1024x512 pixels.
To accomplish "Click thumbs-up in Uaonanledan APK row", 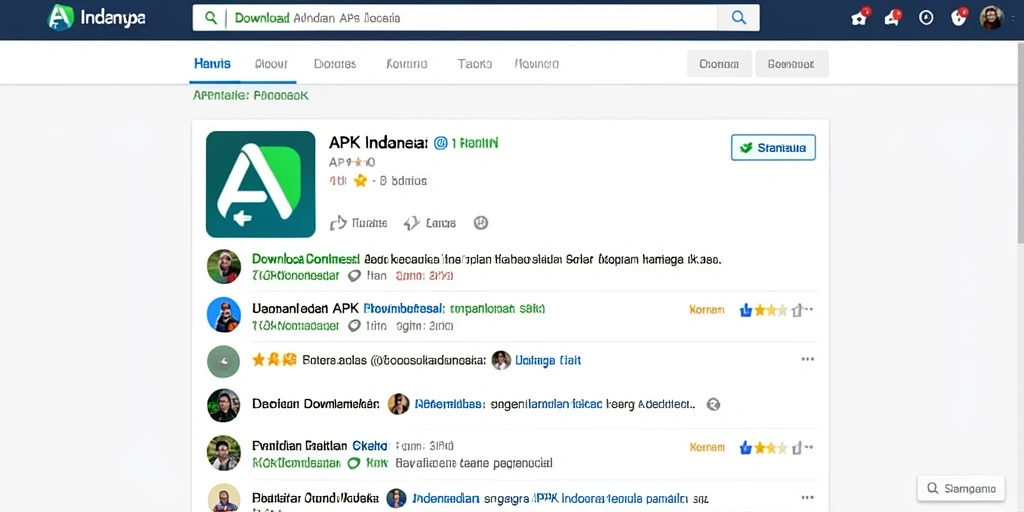I will [x=746, y=310].
